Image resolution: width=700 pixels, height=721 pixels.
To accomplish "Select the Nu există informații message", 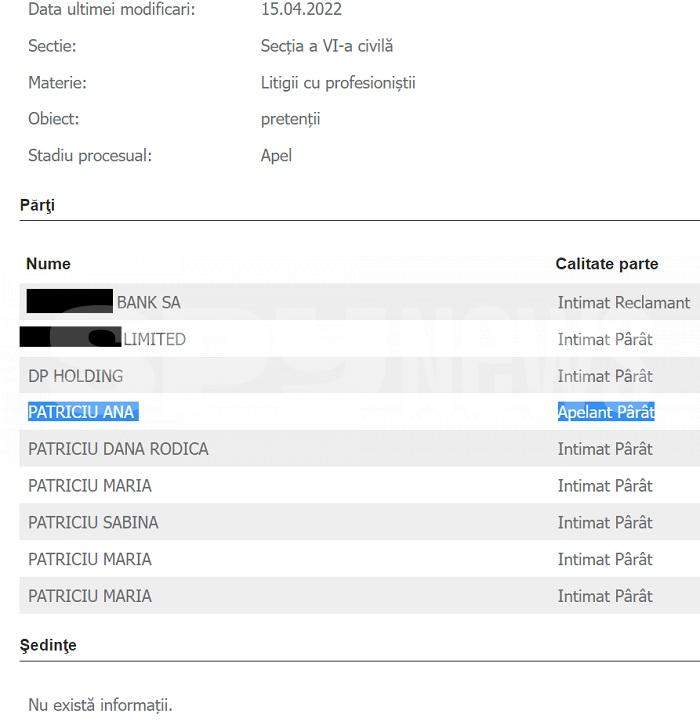I will tap(100, 705).
